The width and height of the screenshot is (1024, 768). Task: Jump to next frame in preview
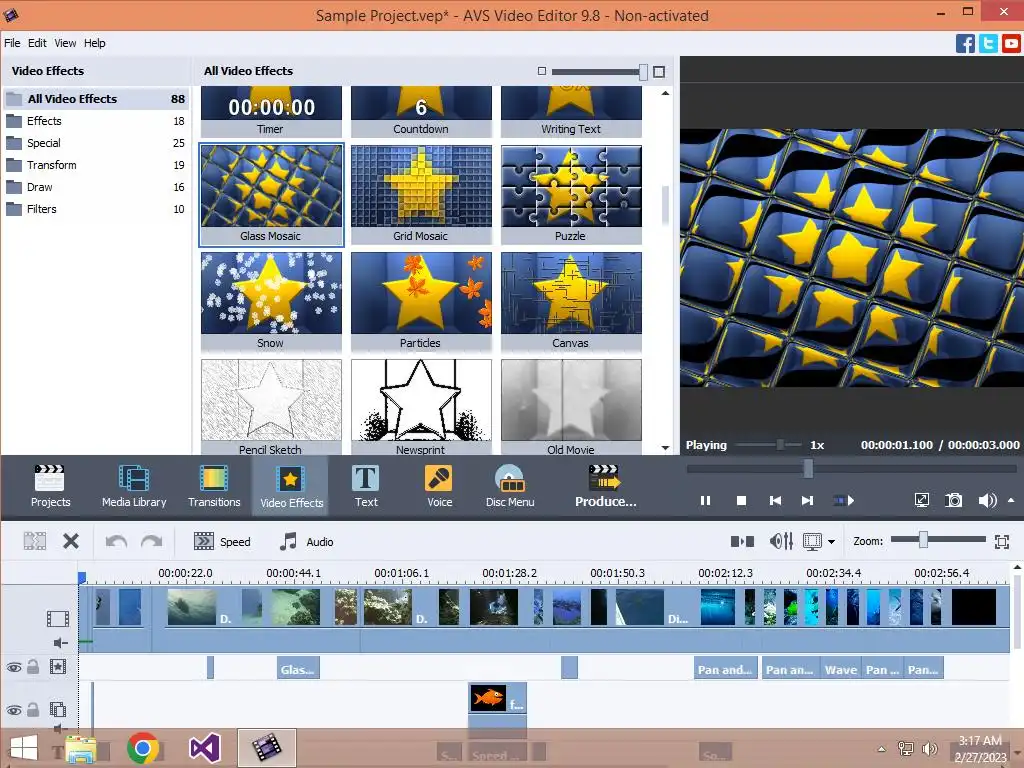pos(808,501)
